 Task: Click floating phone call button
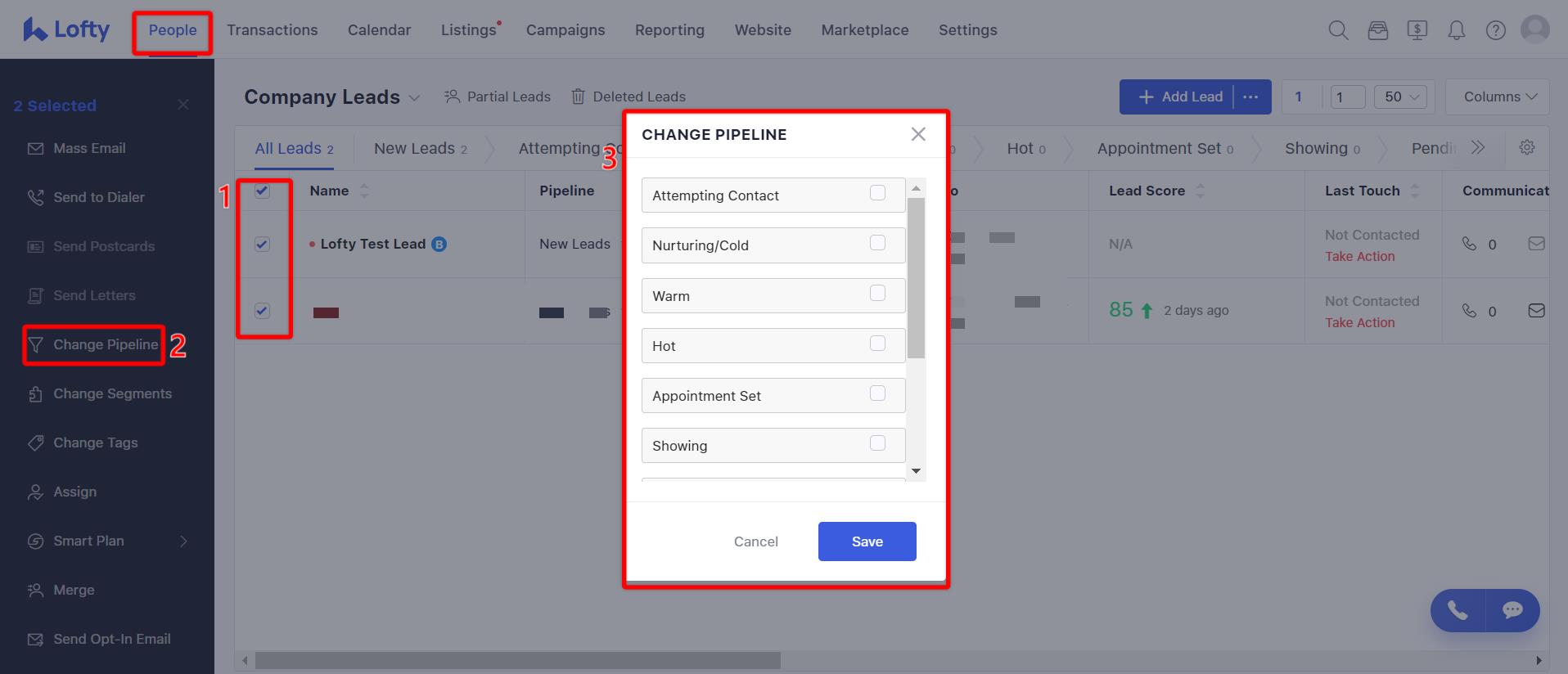coord(1458,610)
